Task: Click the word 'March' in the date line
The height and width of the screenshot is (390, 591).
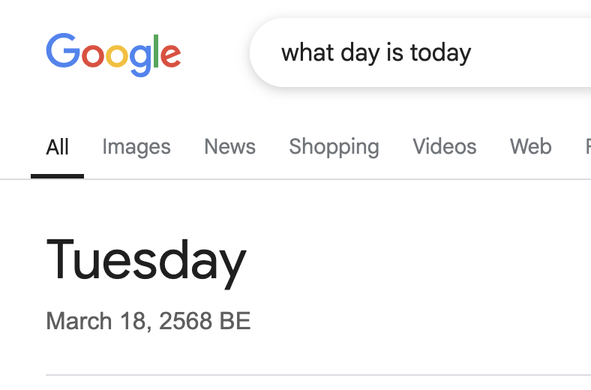Action: pyautogui.click(x=79, y=321)
